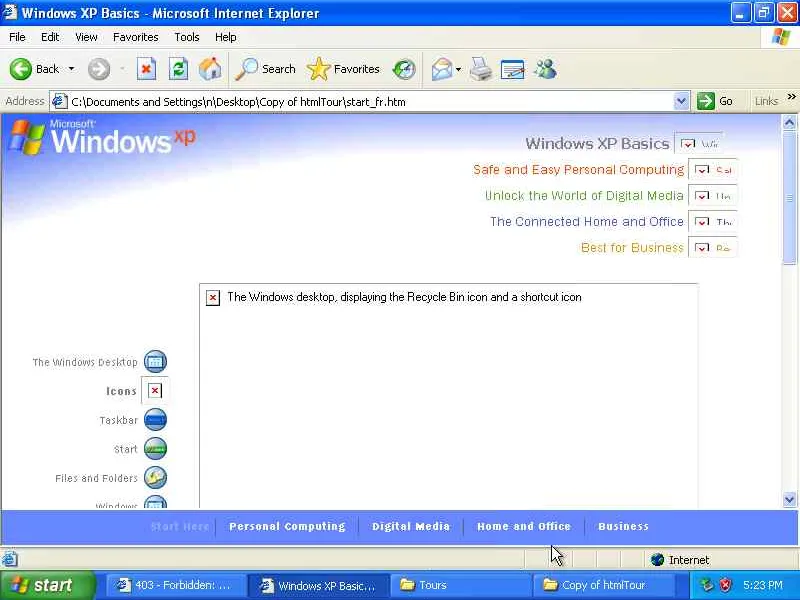800x600 pixels.
Task: Switch to Home and Office tab
Action: pos(524,527)
